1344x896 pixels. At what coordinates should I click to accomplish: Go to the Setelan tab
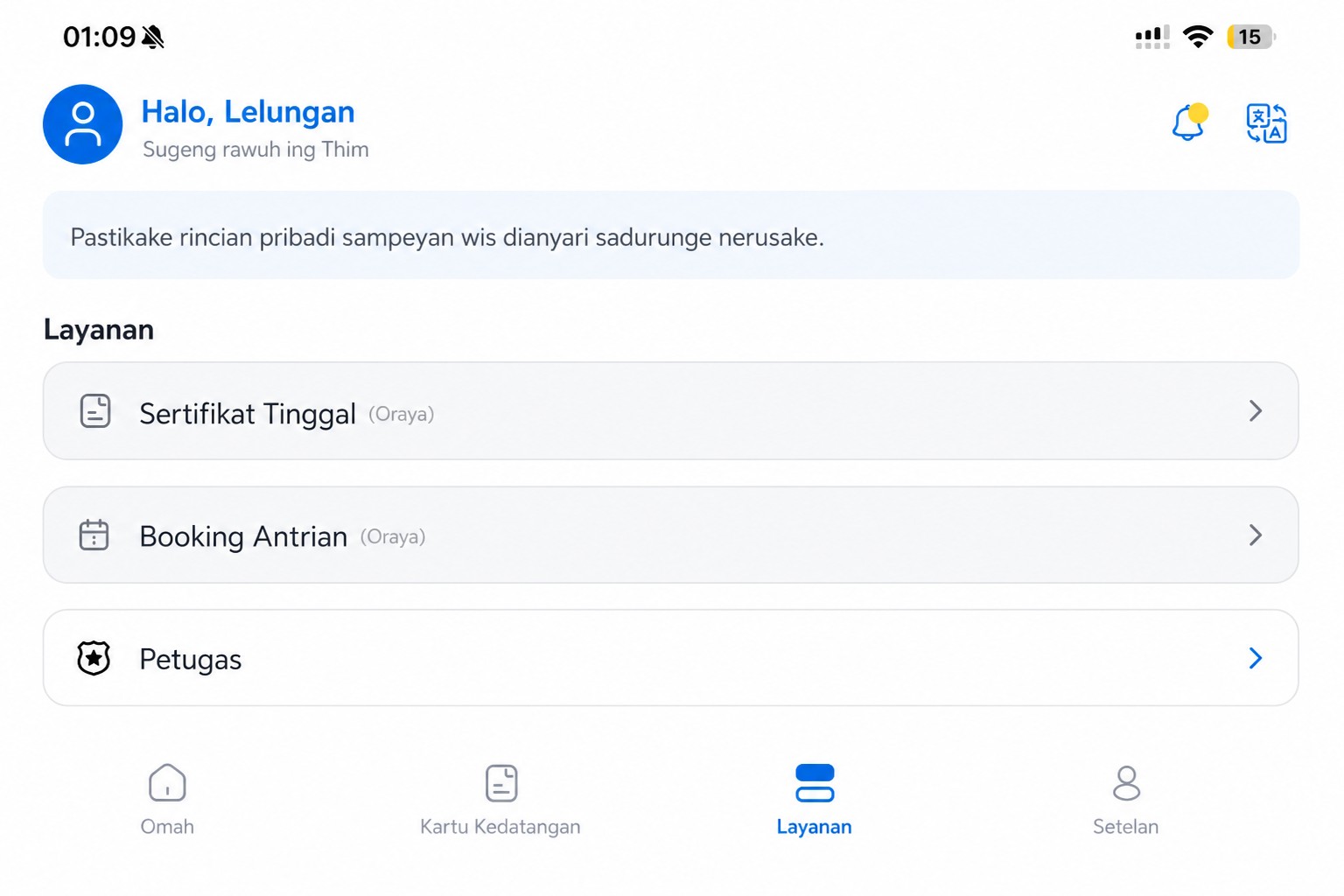pos(1126,800)
